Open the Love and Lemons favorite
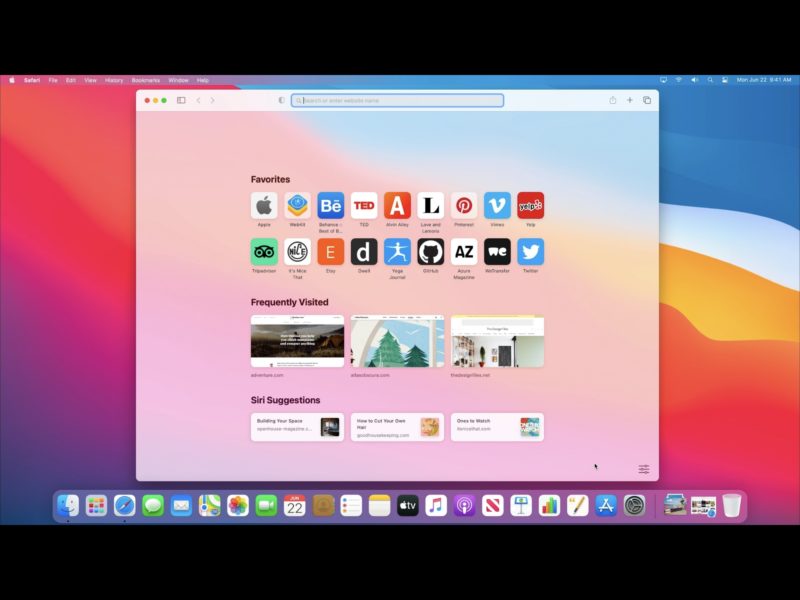Screen dimensions: 800x600 [431, 206]
